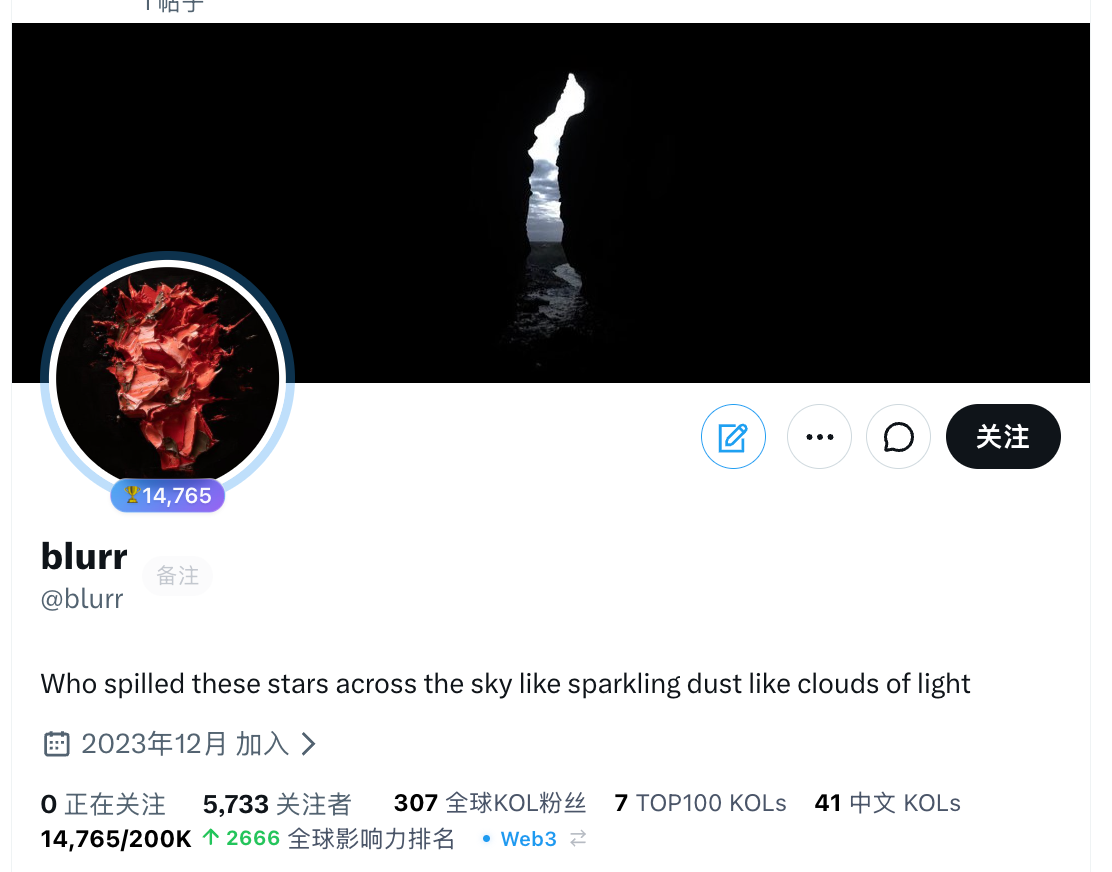View the 41 中文 KOLs stat
Screen dimensions: 1112x872
pos(888,803)
